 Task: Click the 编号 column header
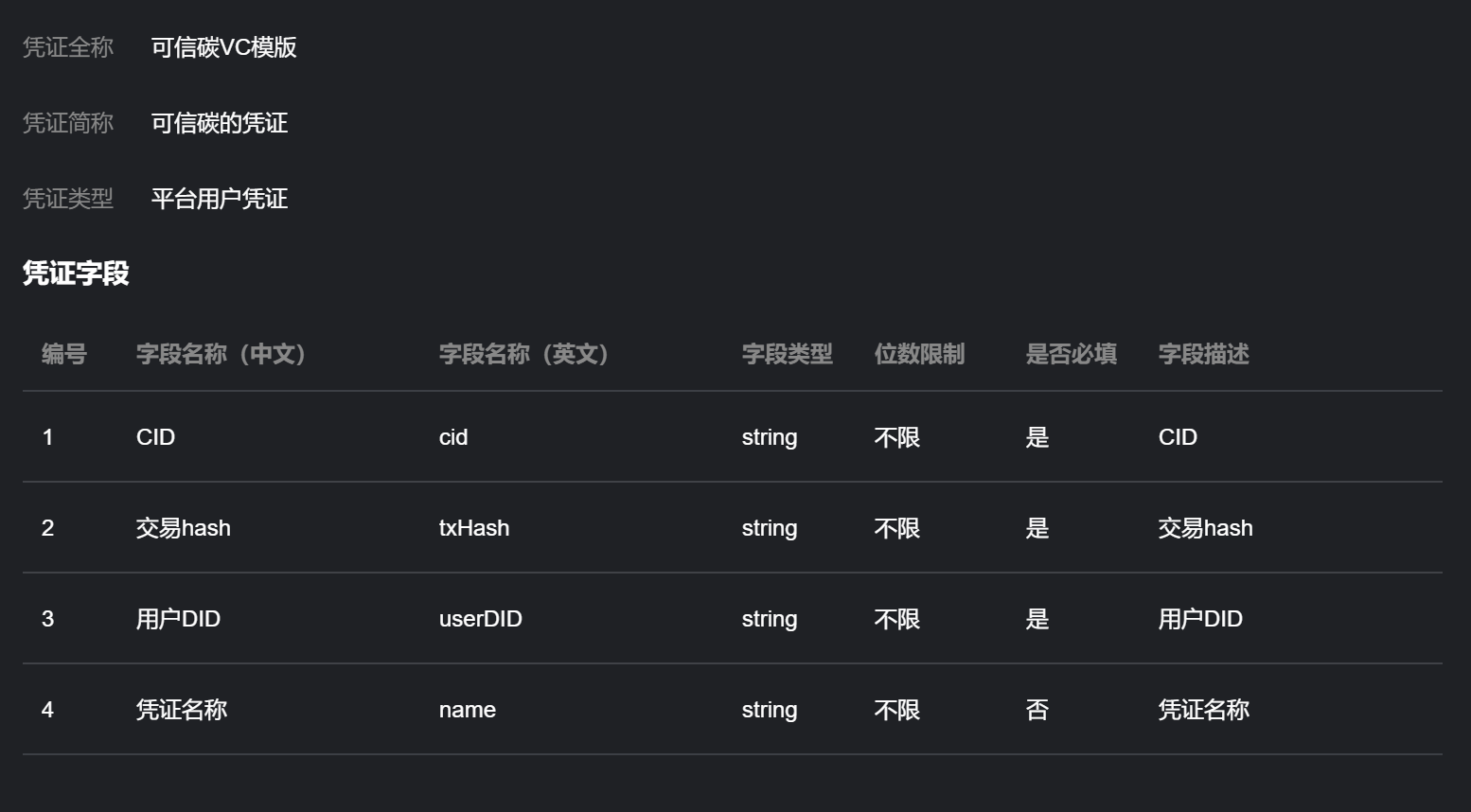(x=64, y=354)
